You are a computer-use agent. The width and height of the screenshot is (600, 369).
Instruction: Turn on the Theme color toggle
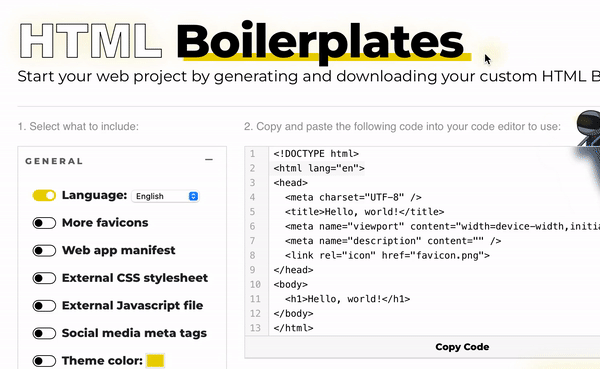pos(44,361)
